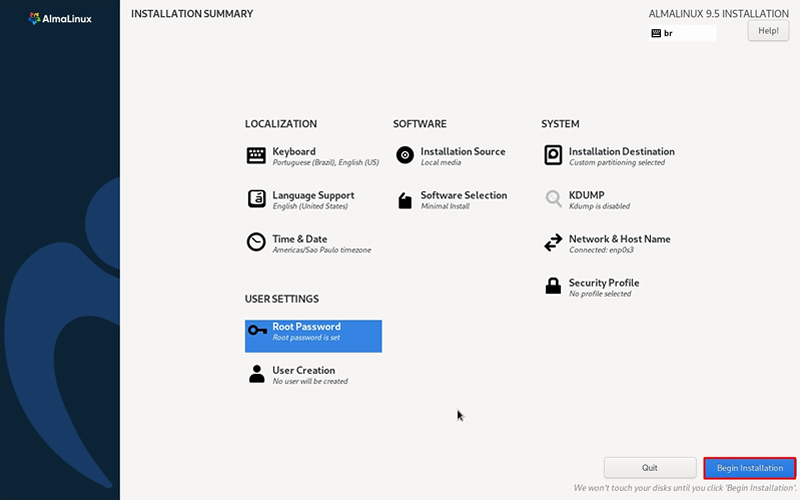Open the Root Password setting

[x=313, y=336]
